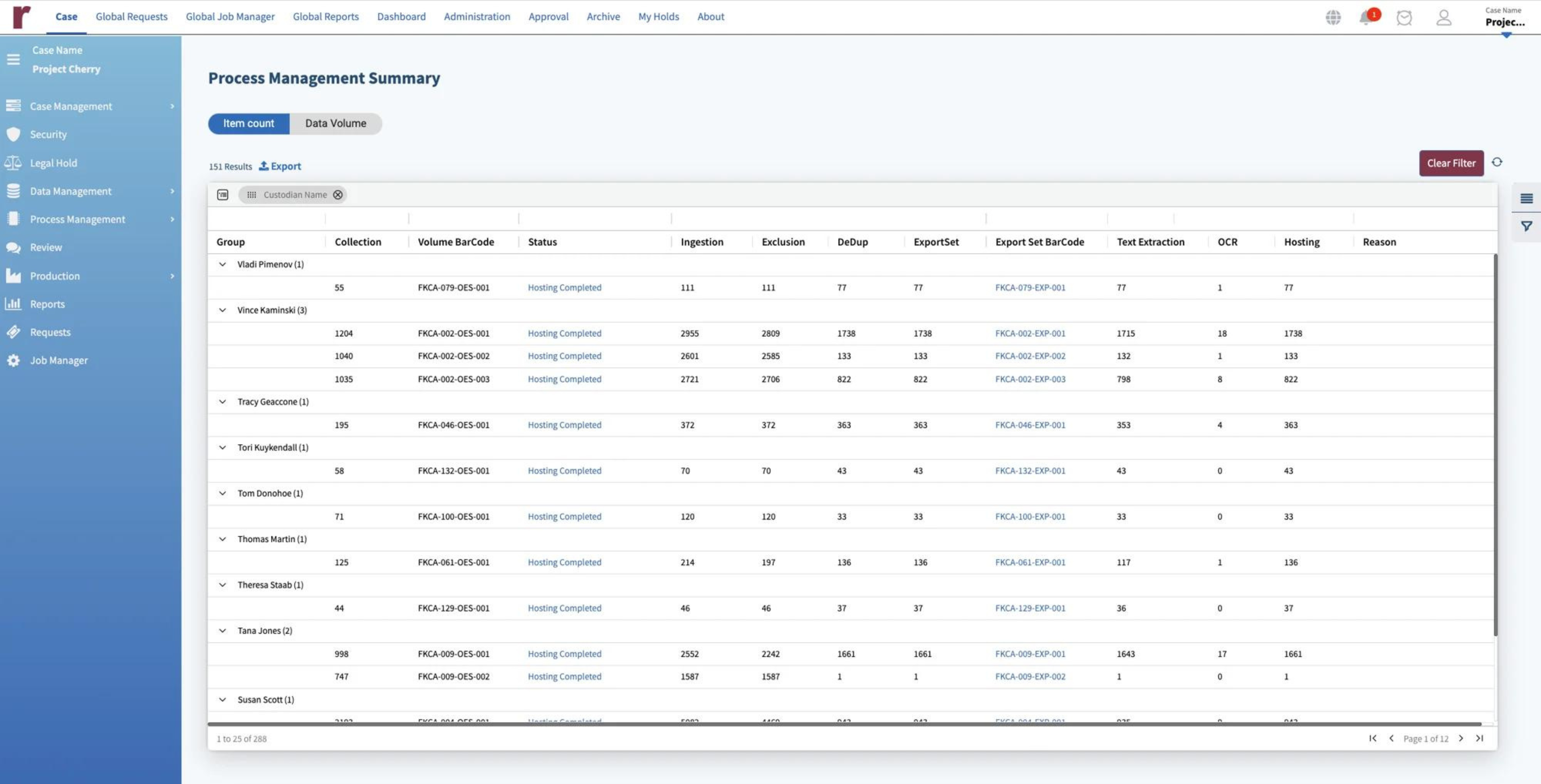The image size is (1541, 784).
Task: Click the user profile icon
Action: pyautogui.click(x=1444, y=17)
